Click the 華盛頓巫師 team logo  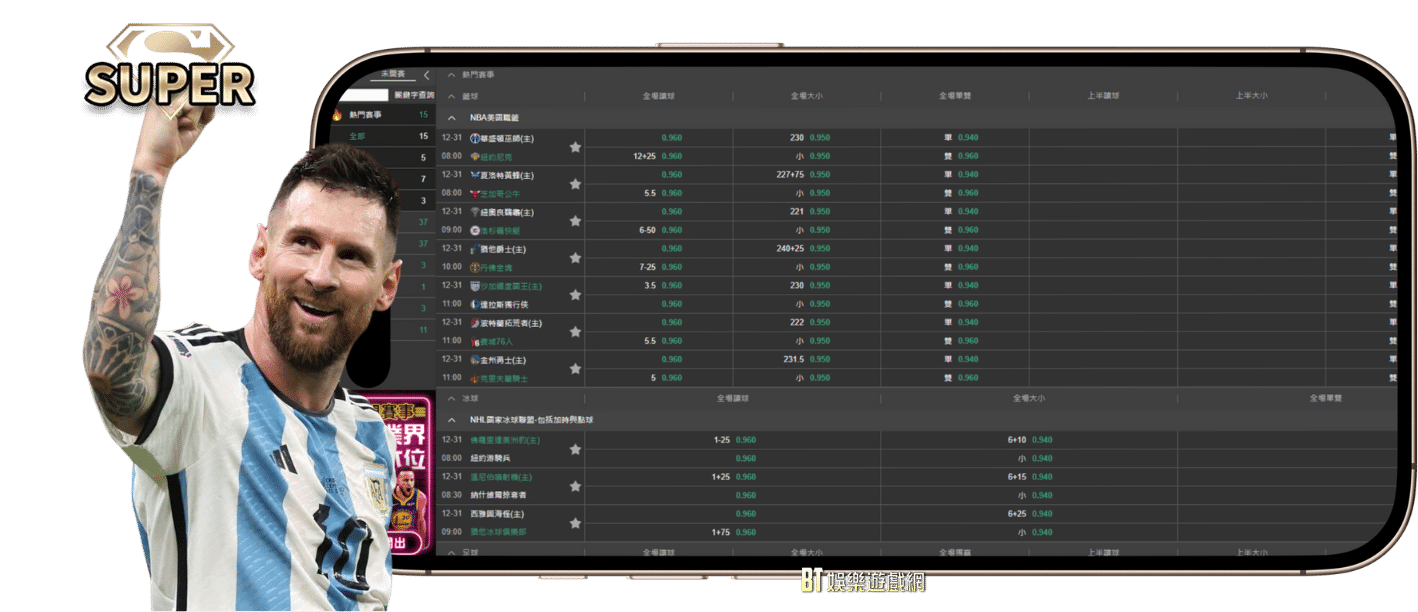coord(475,138)
